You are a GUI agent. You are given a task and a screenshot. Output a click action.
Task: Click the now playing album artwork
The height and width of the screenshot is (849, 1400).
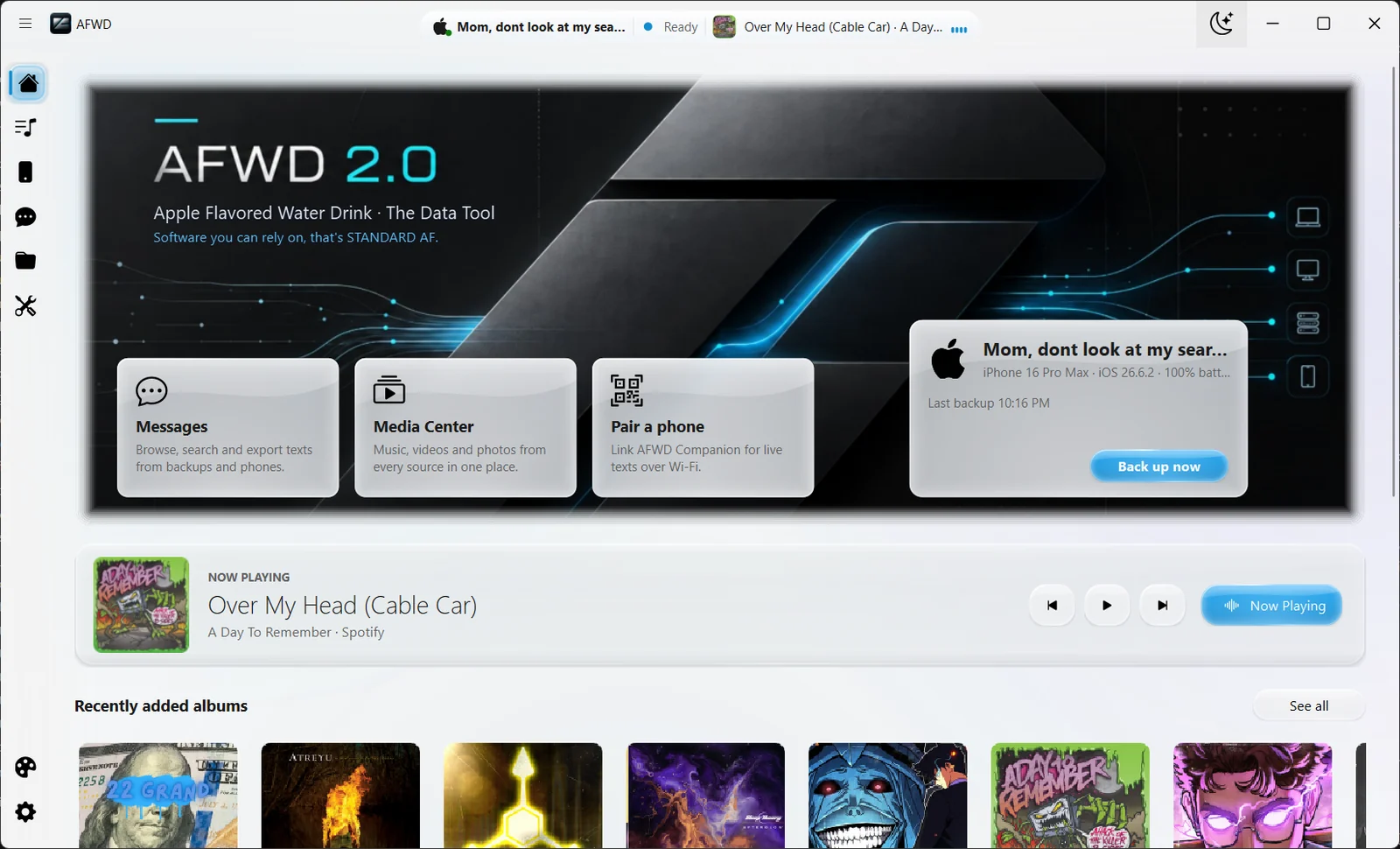tap(141, 605)
